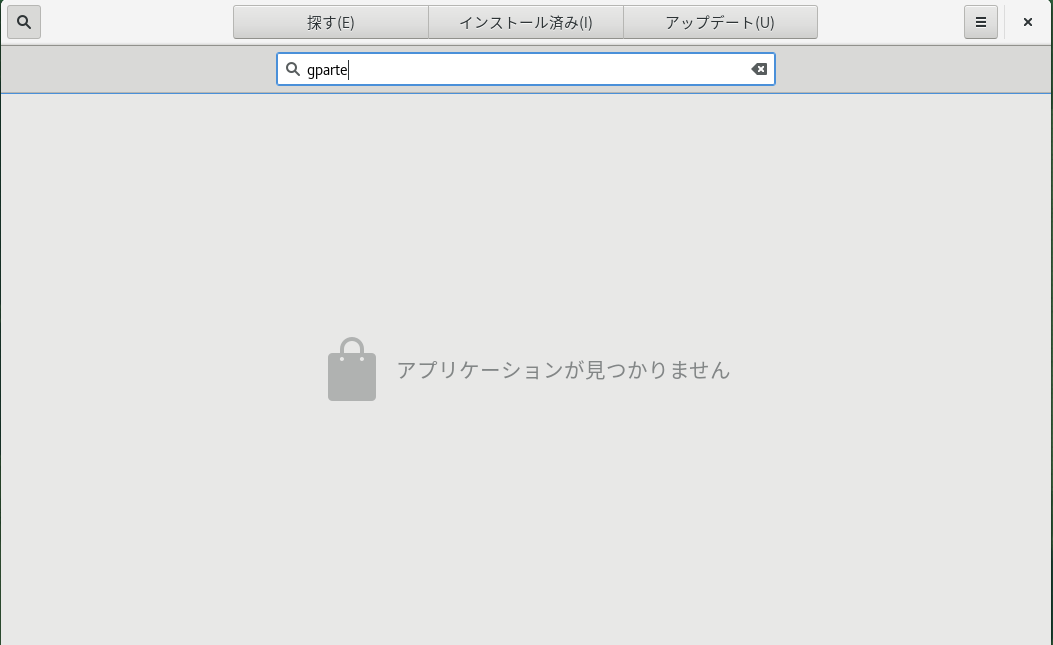1053x645 pixels.
Task: View installed apps via インストール済み
Action: tap(526, 22)
